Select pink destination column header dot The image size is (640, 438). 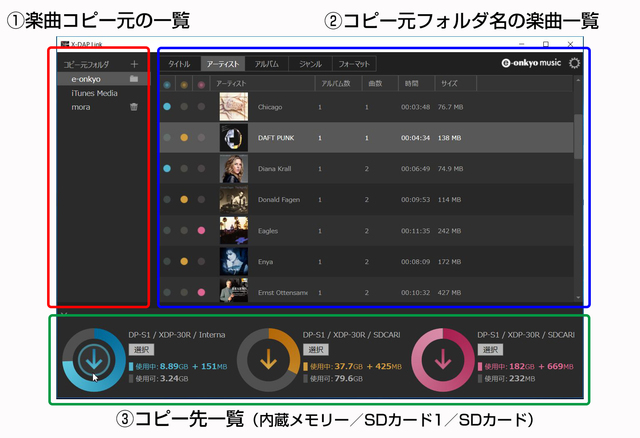201,84
